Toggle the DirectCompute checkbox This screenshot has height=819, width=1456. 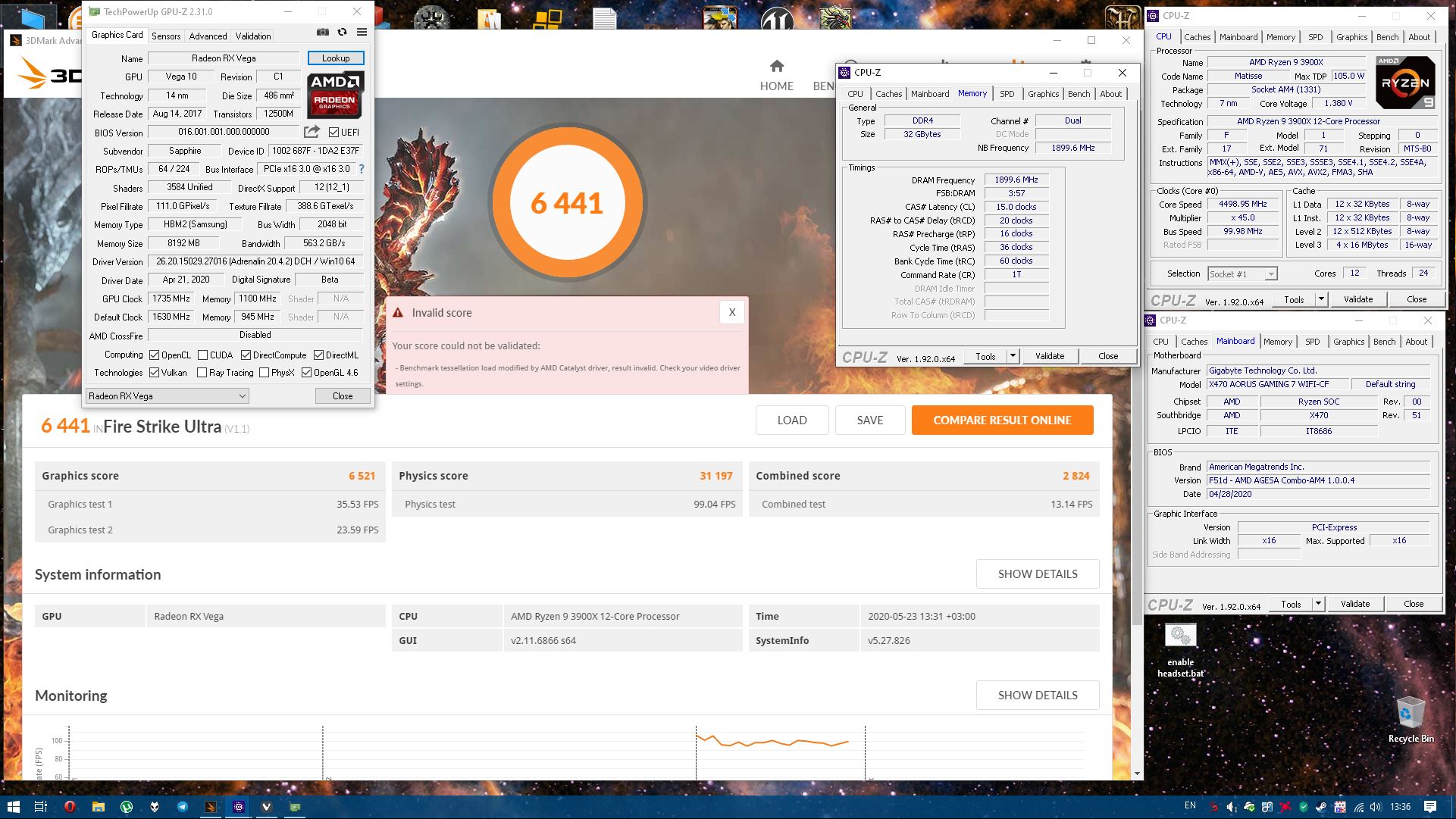(x=246, y=355)
